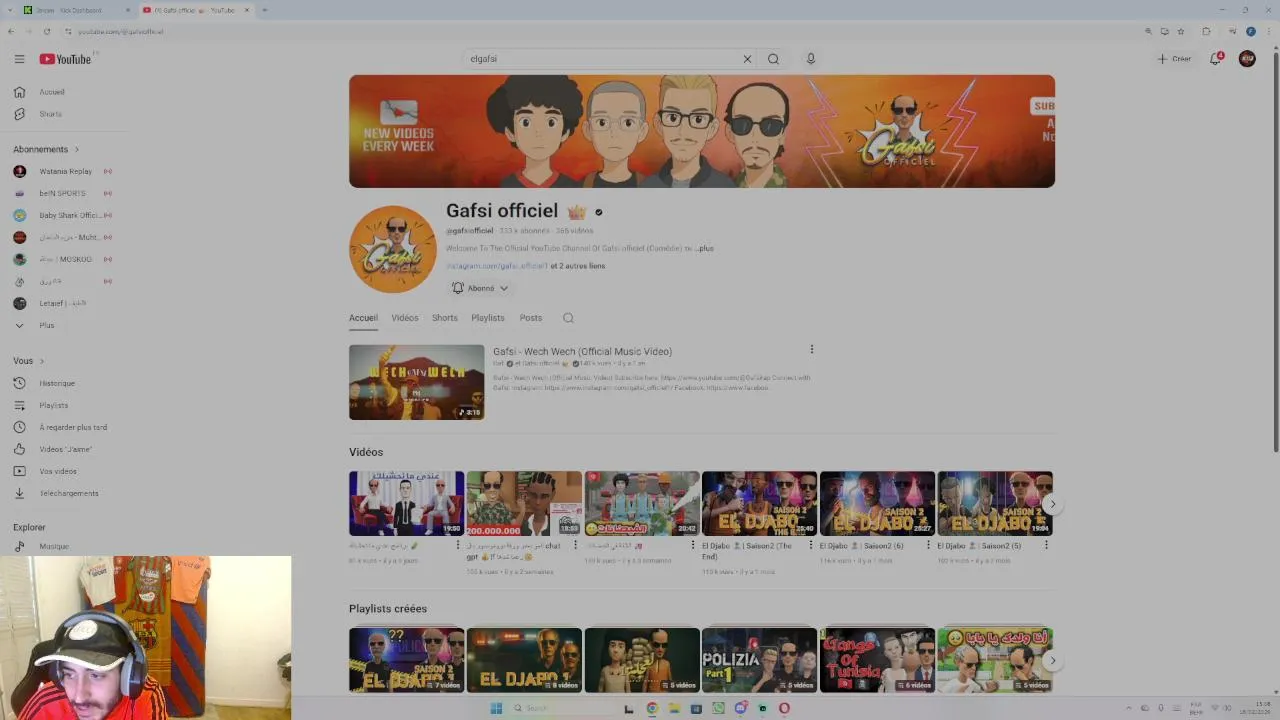Image resolution: width=1280 pixels, height=720 pixels.
Task: Open options menu for Wech Wech video
Action: (x=812, y=349)
